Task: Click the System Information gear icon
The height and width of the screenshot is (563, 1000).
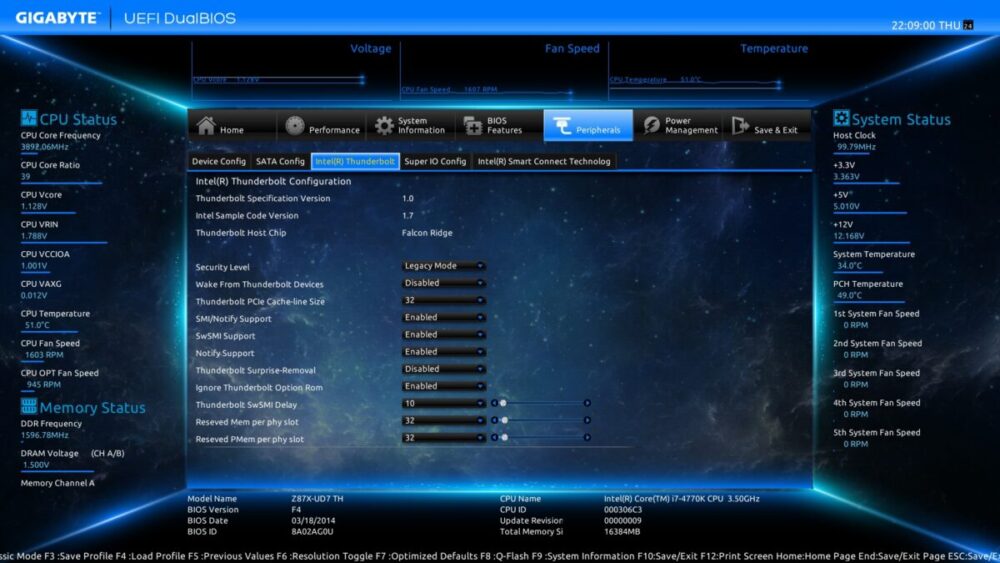Action: 384,126
